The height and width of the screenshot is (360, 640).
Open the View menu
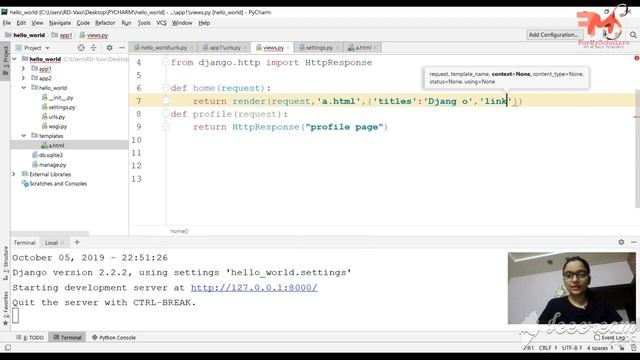coord(37,23)
